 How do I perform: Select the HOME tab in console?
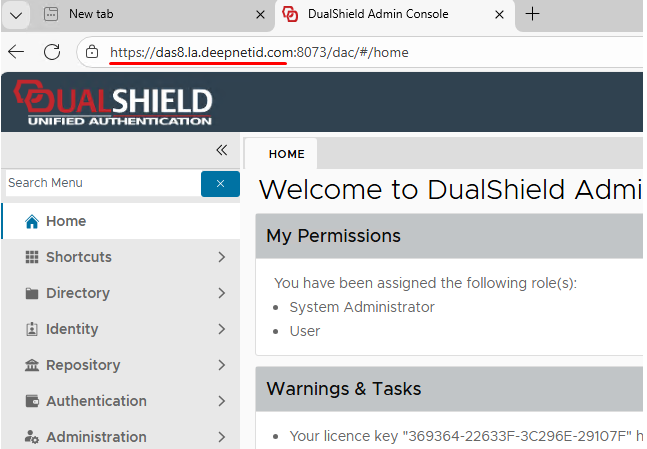(x=286, y=154)
